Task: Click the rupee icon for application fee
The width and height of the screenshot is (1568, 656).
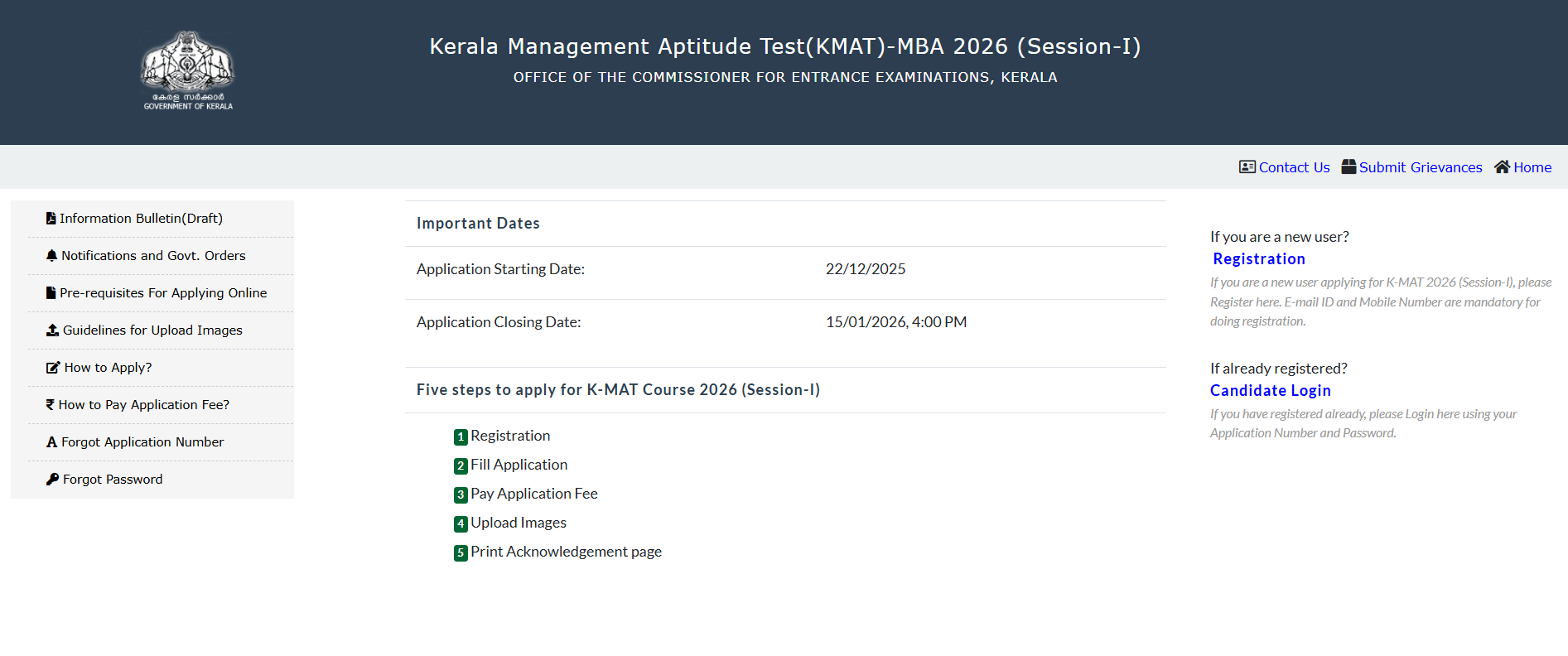Action: pyautogui.click(x=51, y=405)
